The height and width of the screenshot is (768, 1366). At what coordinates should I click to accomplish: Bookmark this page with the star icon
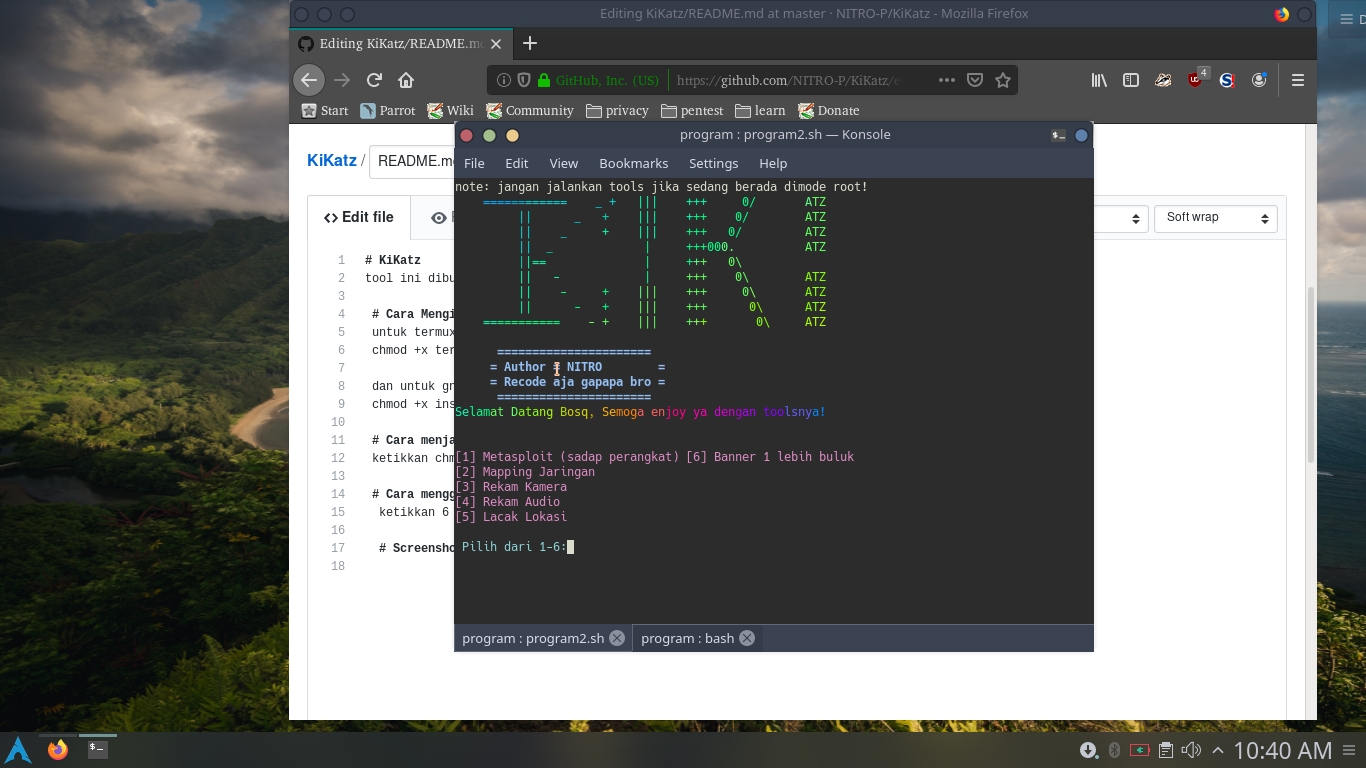pyautogui.click(x=1003, y=80)
